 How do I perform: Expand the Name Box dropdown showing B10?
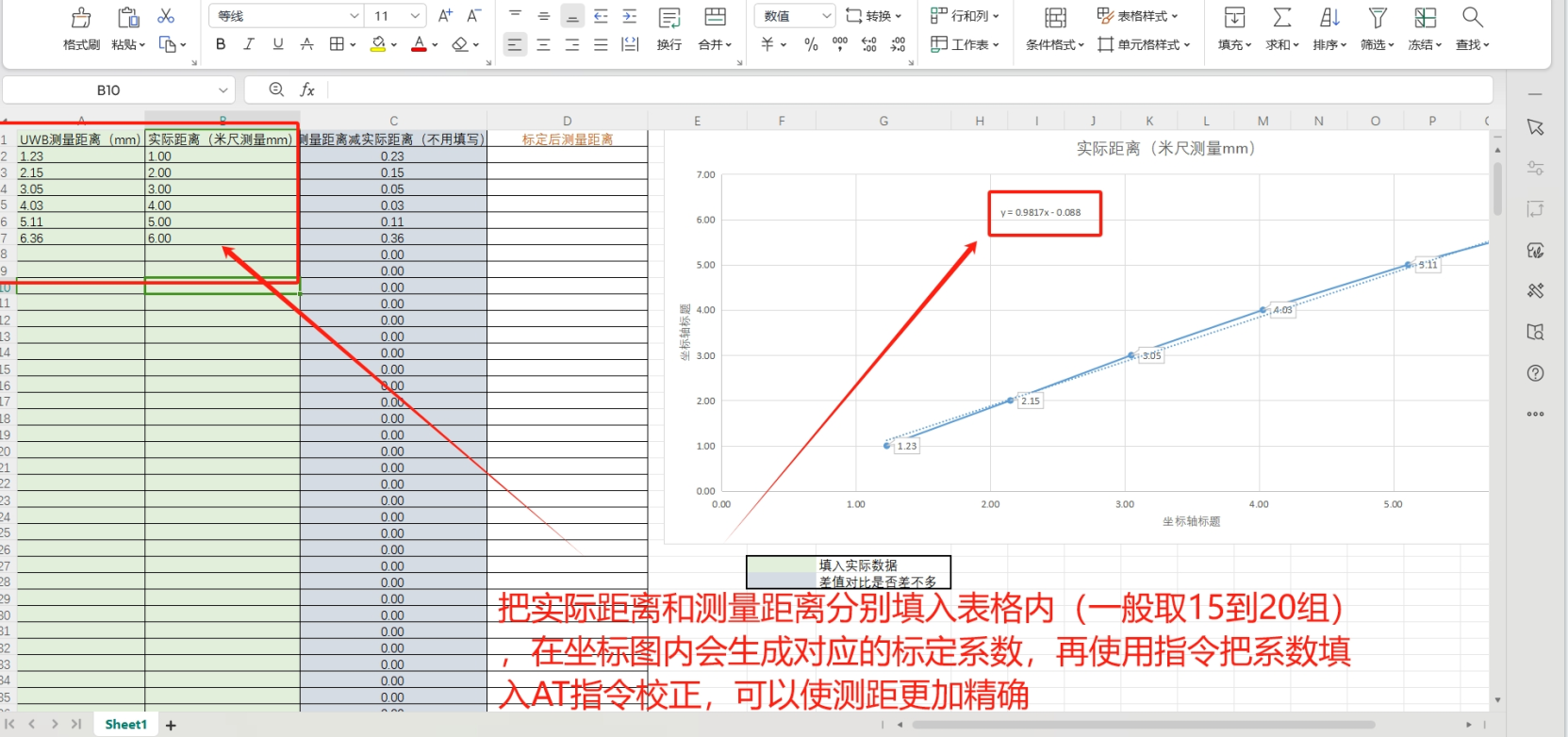point(223,90)
